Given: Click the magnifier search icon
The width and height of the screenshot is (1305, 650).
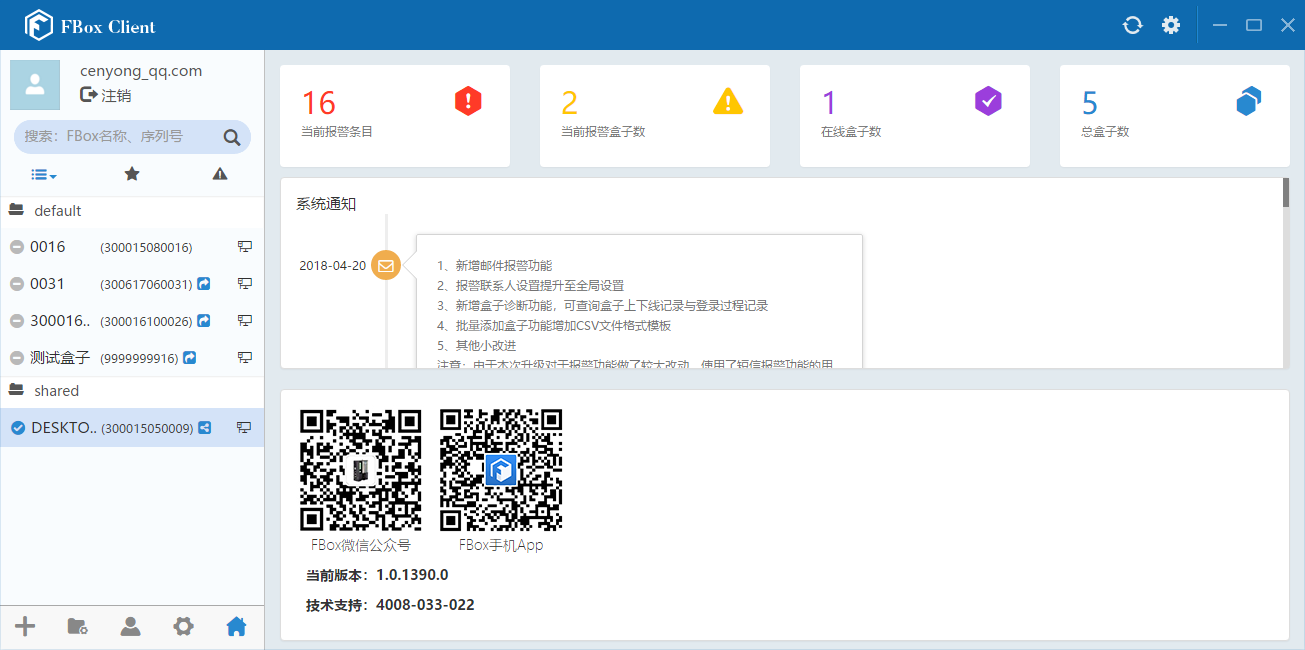Looking at the screenshot, I should point(232,138).
